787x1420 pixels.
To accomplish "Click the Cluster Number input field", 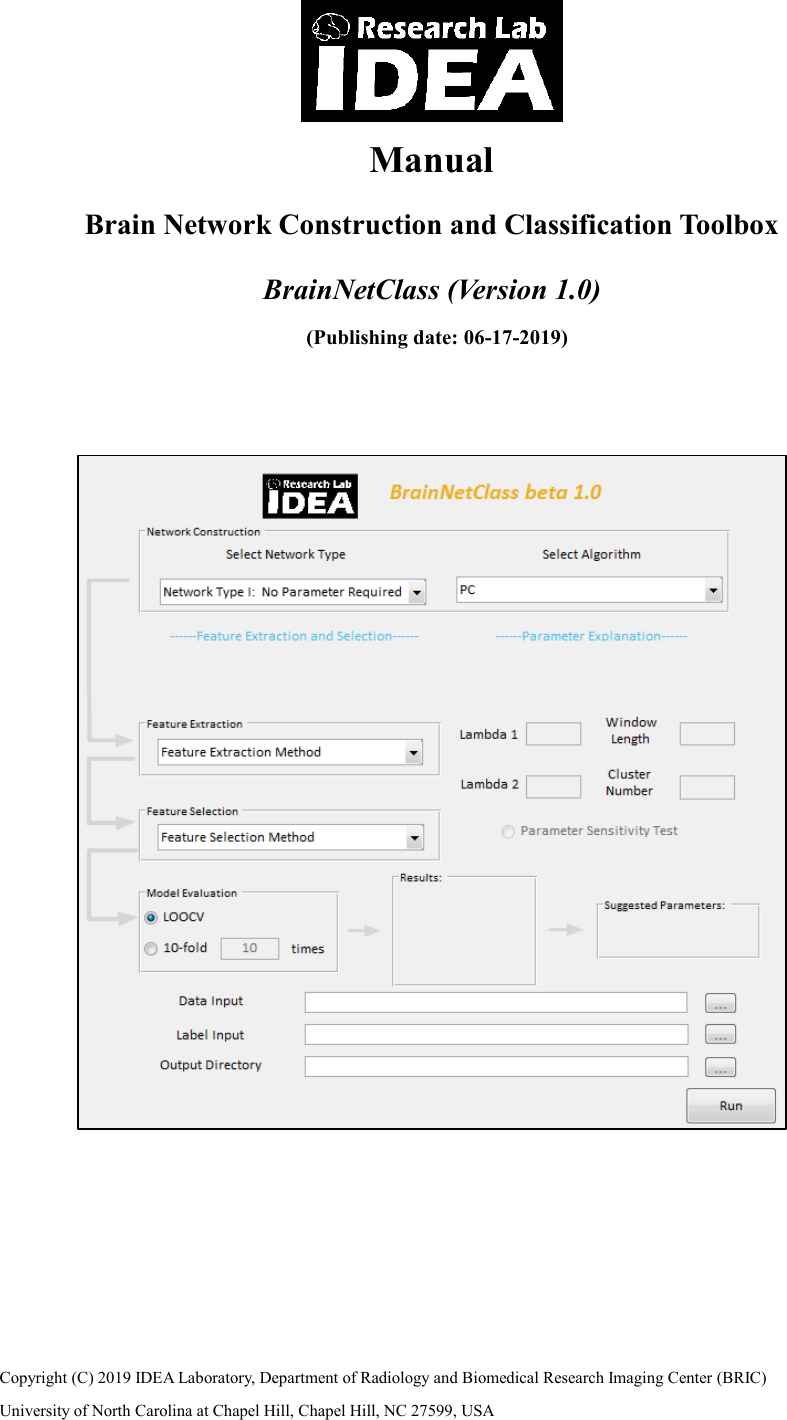I will tap(707, 787).
